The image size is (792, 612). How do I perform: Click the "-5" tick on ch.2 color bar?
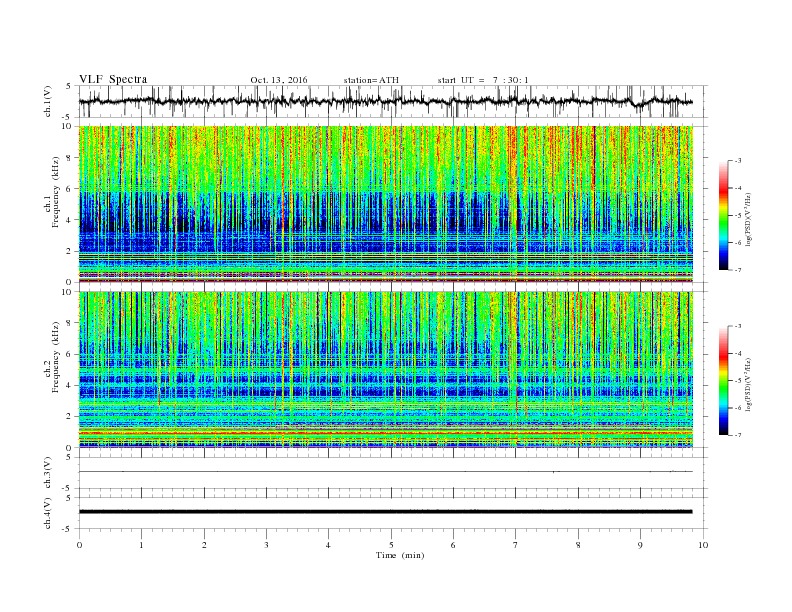[x=738, y=381]
